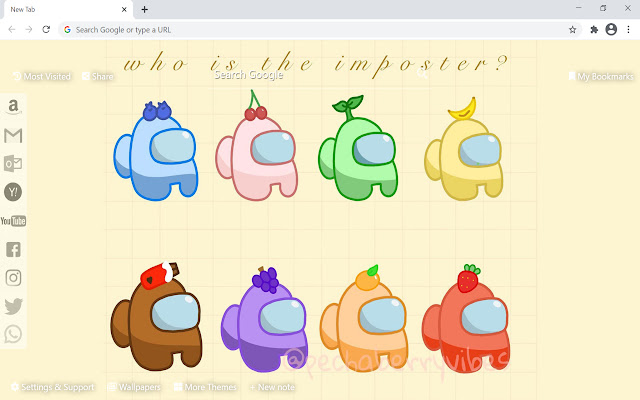The width and height of the screenshot is (640, 400).
Task: Open Settings & Support
Action: [x=52, y=387]
